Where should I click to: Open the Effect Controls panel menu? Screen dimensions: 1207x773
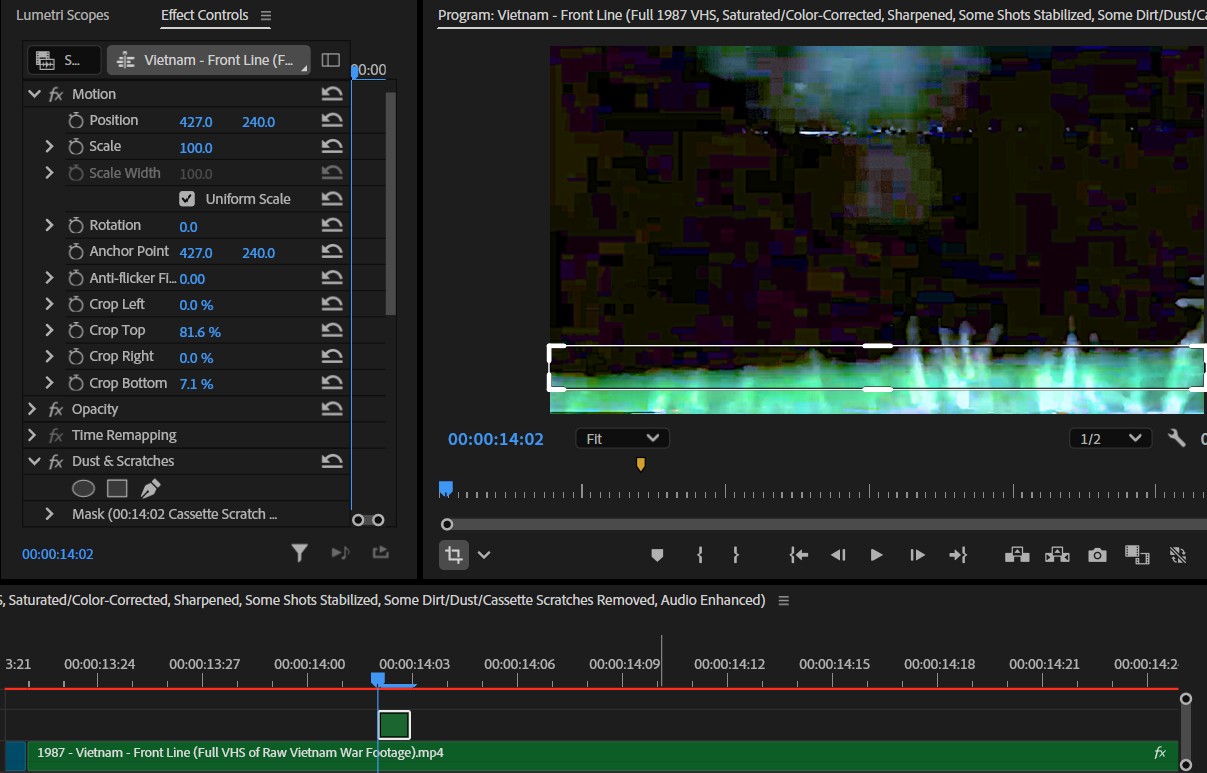point(266,16)
